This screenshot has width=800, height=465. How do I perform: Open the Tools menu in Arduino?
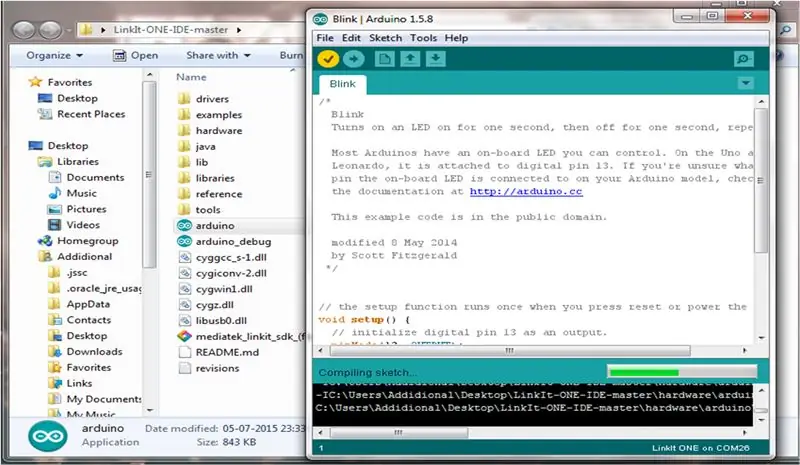423,38
